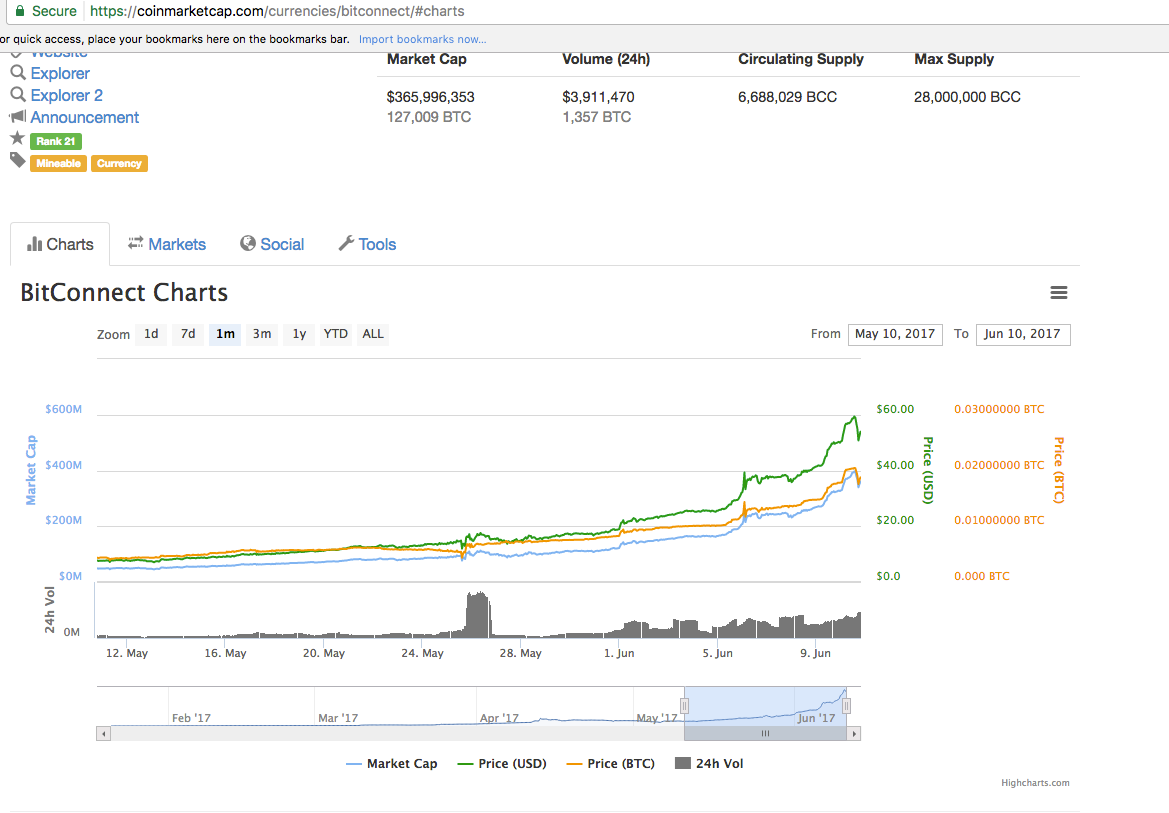Click Import bookmarks now link
The image size is (1169, 813).
pyautogui.click(x=423, y=40)
